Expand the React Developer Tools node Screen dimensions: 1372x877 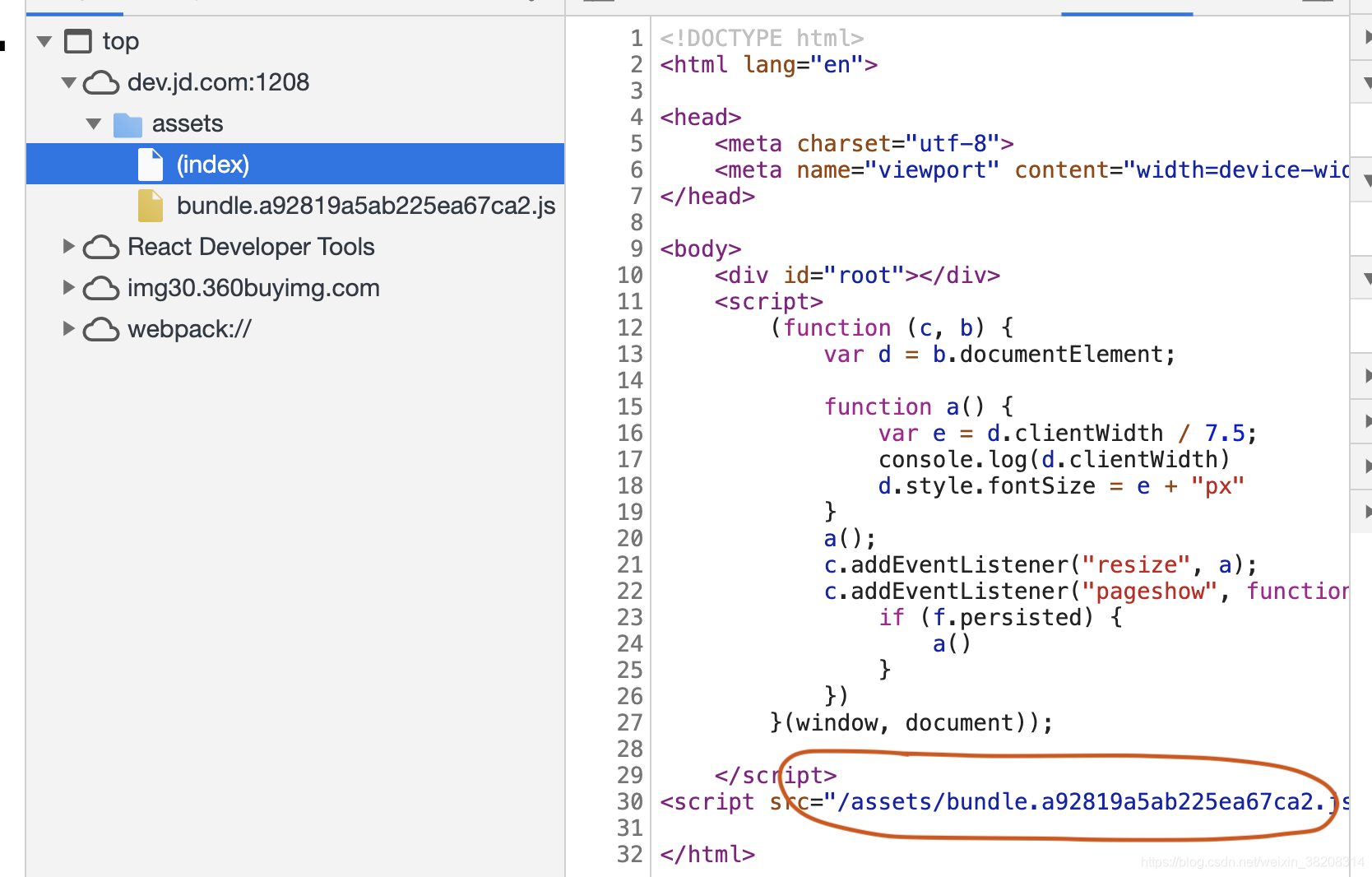pos(69,247)
